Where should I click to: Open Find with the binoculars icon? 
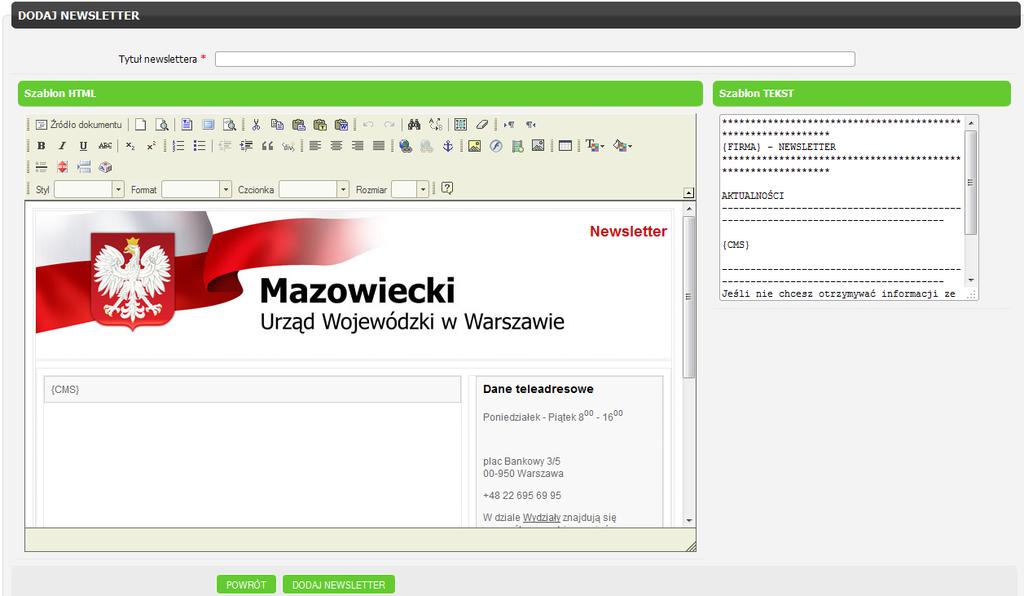pos(414,125)
